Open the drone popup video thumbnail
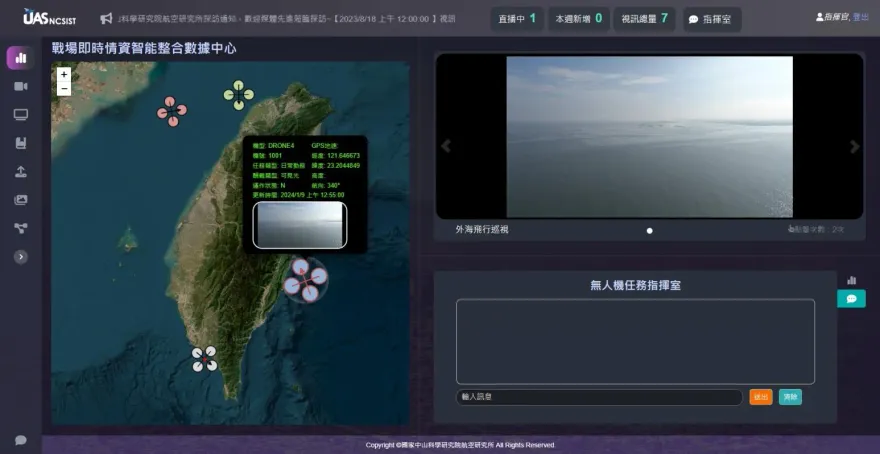Image resolution: width=880 pixels, height=454 pixels. (300, 225)
